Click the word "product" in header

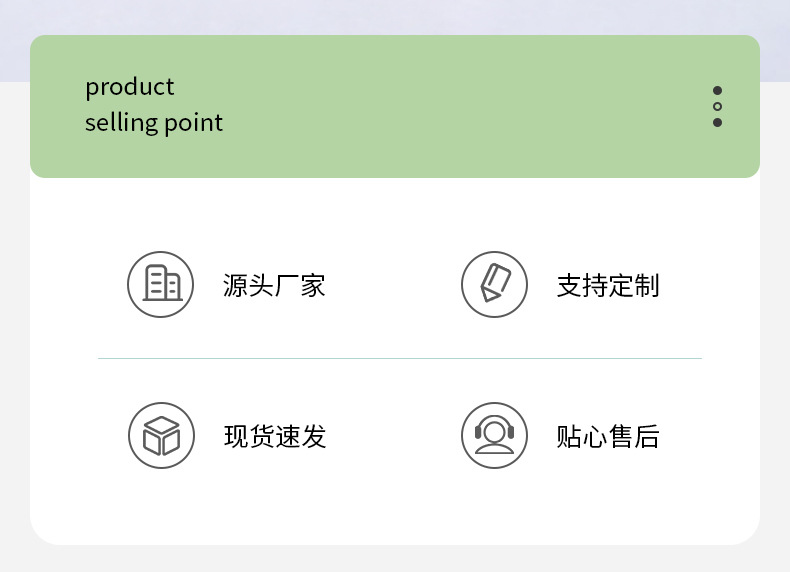click(x=129, y=87)
